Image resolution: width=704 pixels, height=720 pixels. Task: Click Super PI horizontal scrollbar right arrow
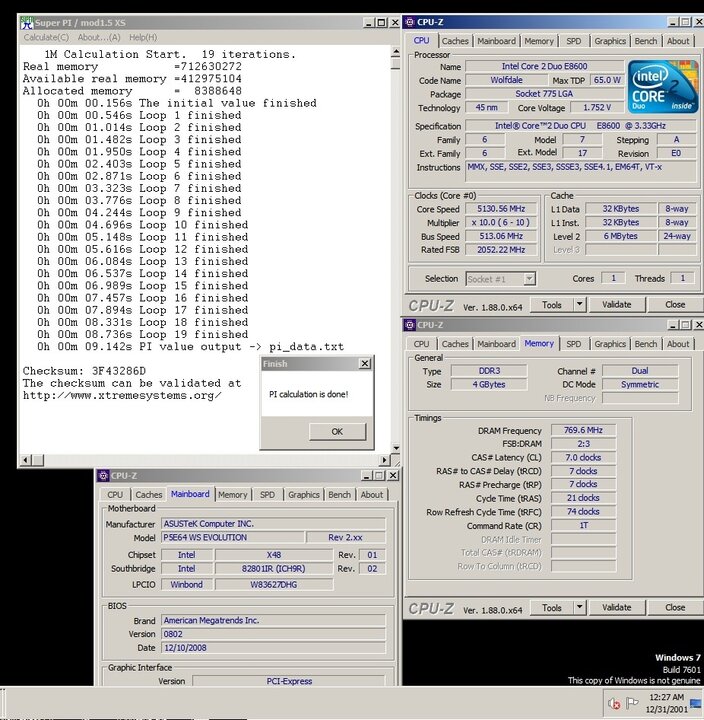coord(385,460)
